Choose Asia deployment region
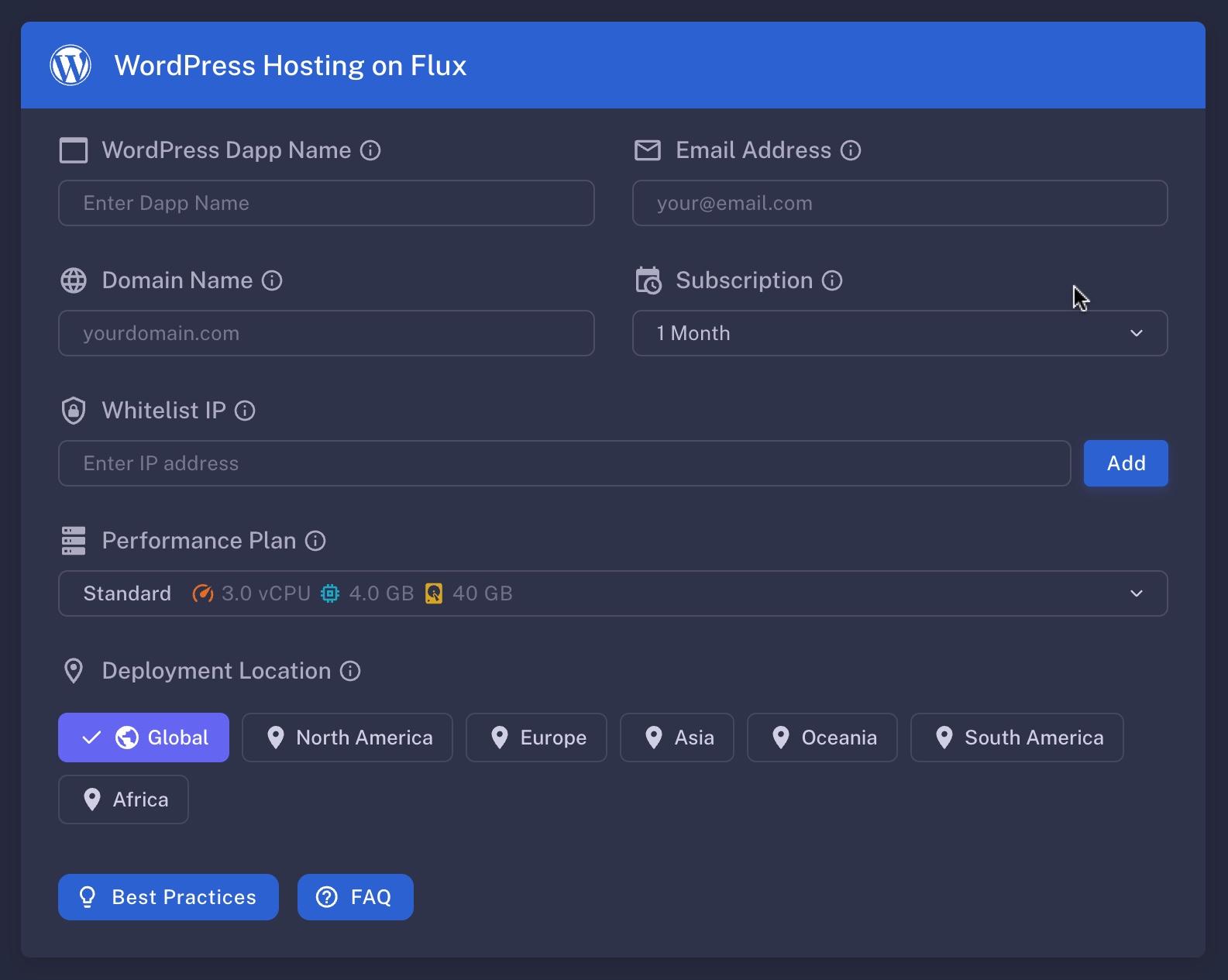The height and width of the screenshot is (980, 1228). [x=676, y=738]
